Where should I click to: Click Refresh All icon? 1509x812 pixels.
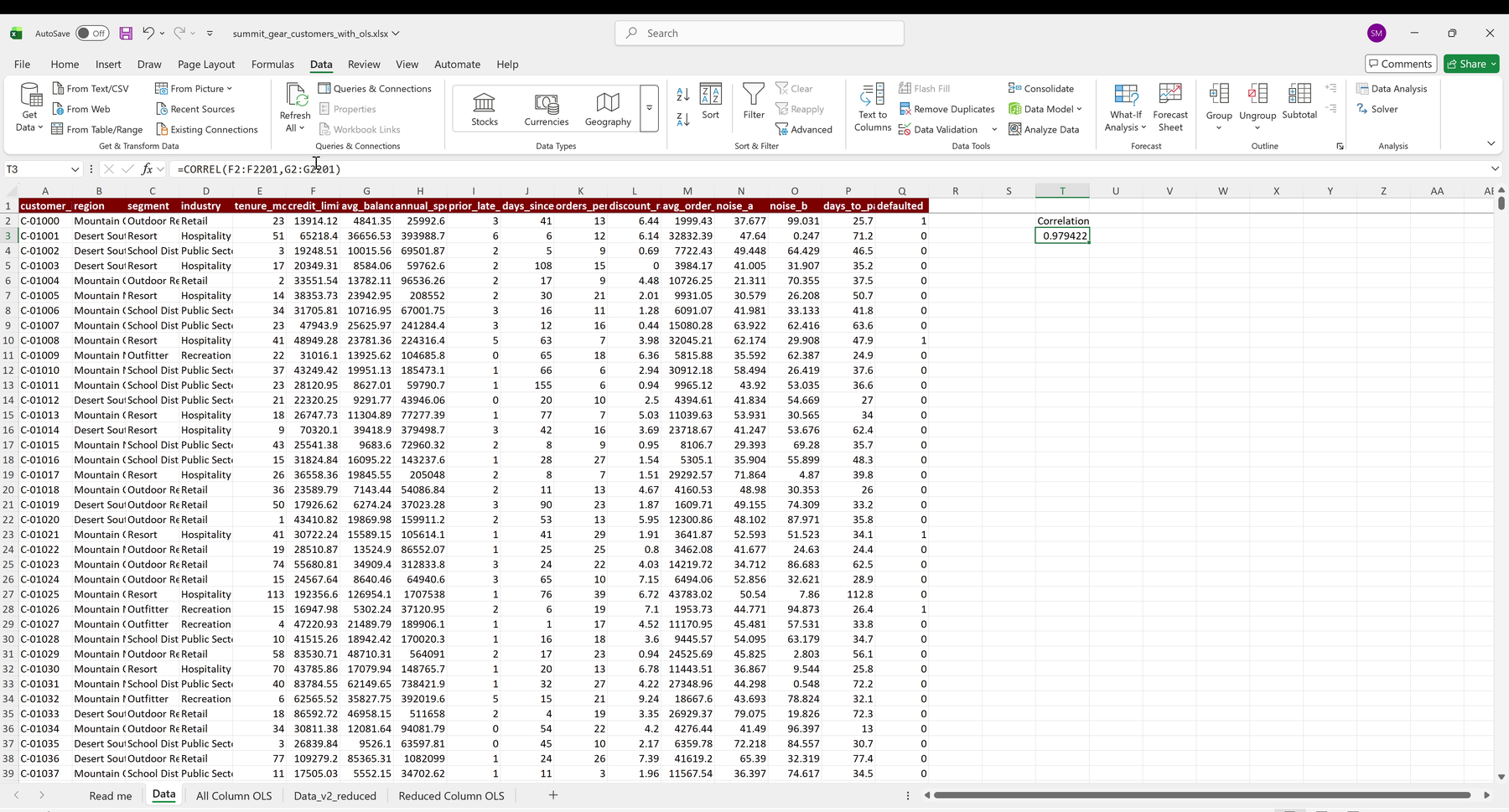click(295, 106)
